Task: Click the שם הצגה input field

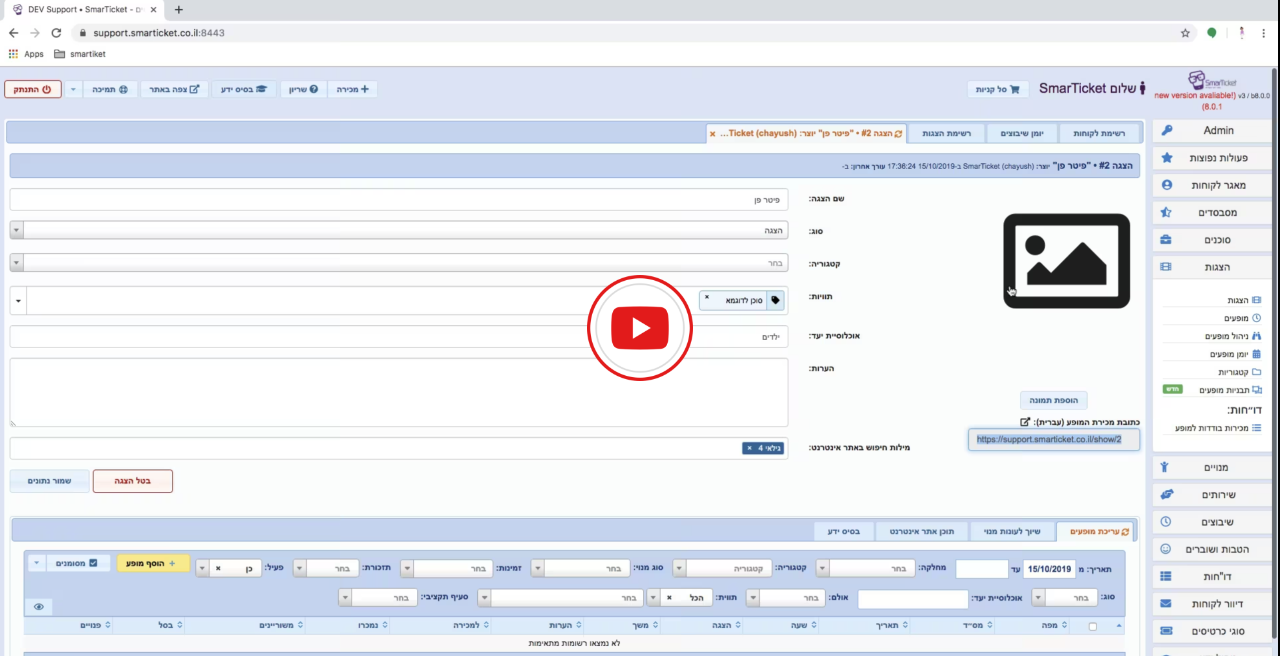Action: 400,199
